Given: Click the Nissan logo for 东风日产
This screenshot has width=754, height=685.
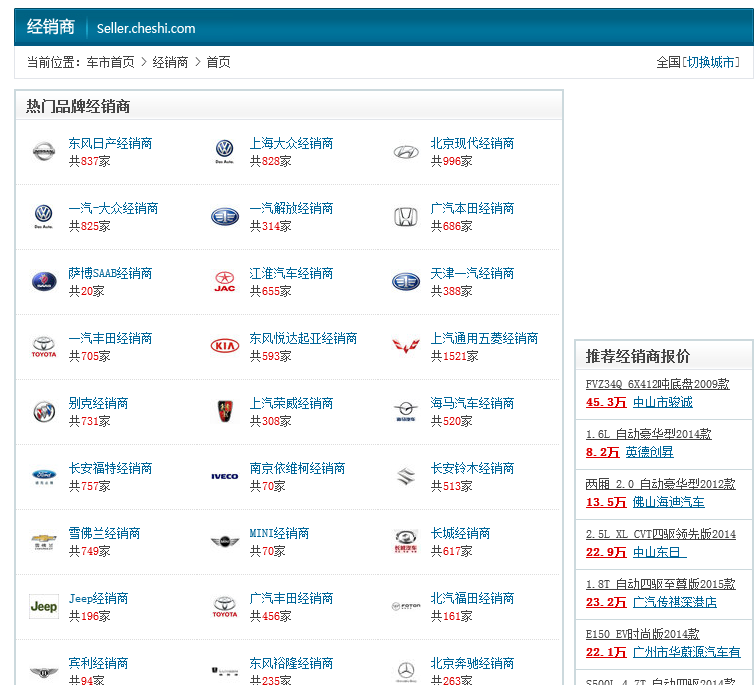Looking at the screenshot, I should 44,152.
